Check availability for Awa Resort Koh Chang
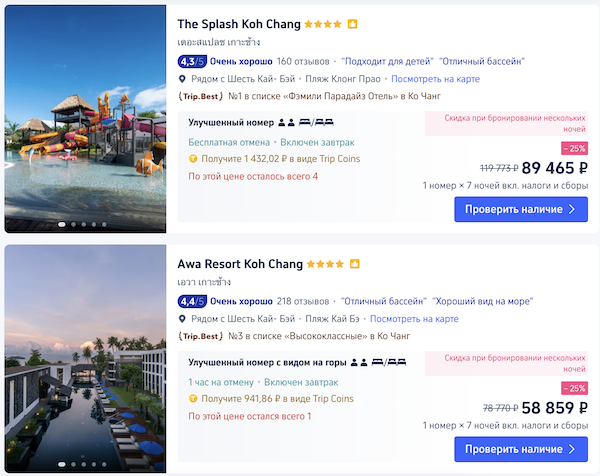Viewport: 600px width, 476px height. (x=521, y=449)
